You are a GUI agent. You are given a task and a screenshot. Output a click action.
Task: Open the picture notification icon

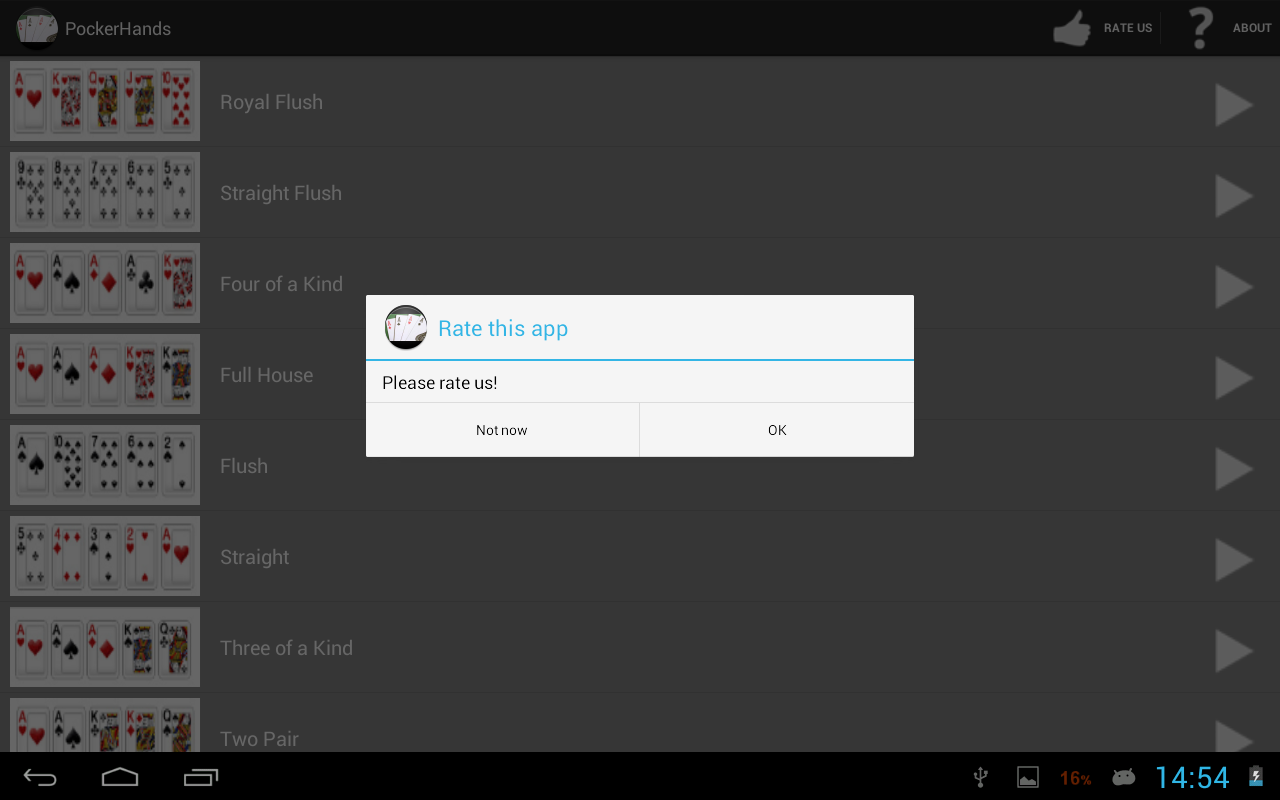1028,777
